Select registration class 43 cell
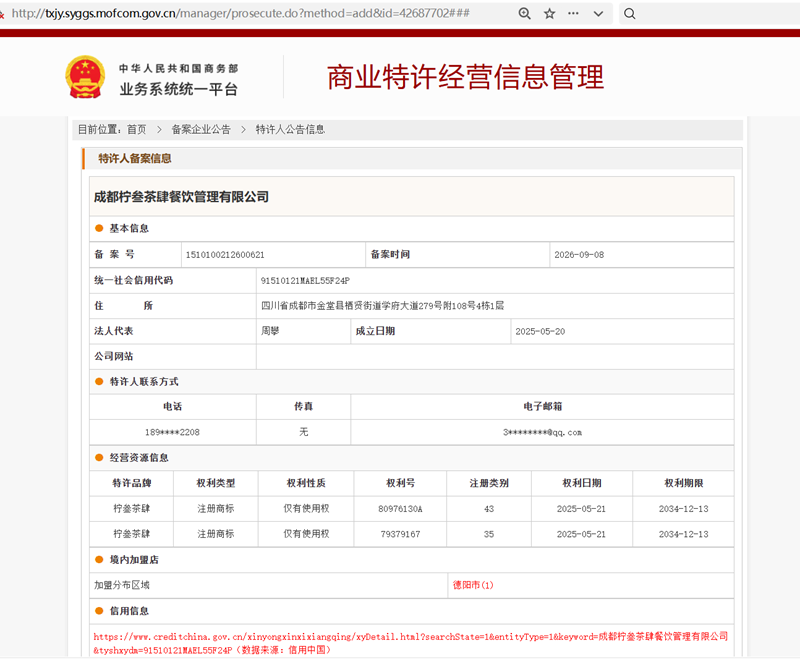This screenshot has width=800, height=659. [489, 509]
